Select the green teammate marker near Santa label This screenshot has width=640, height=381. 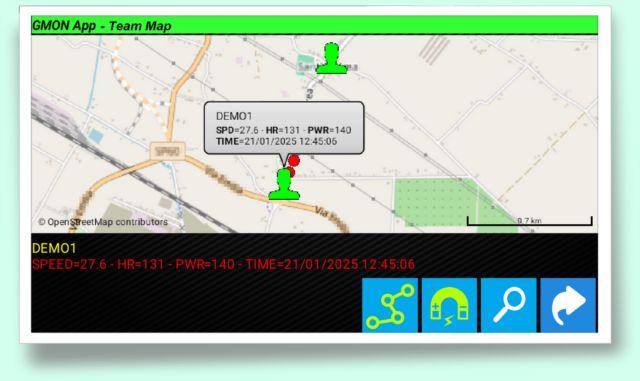[331, 58]
